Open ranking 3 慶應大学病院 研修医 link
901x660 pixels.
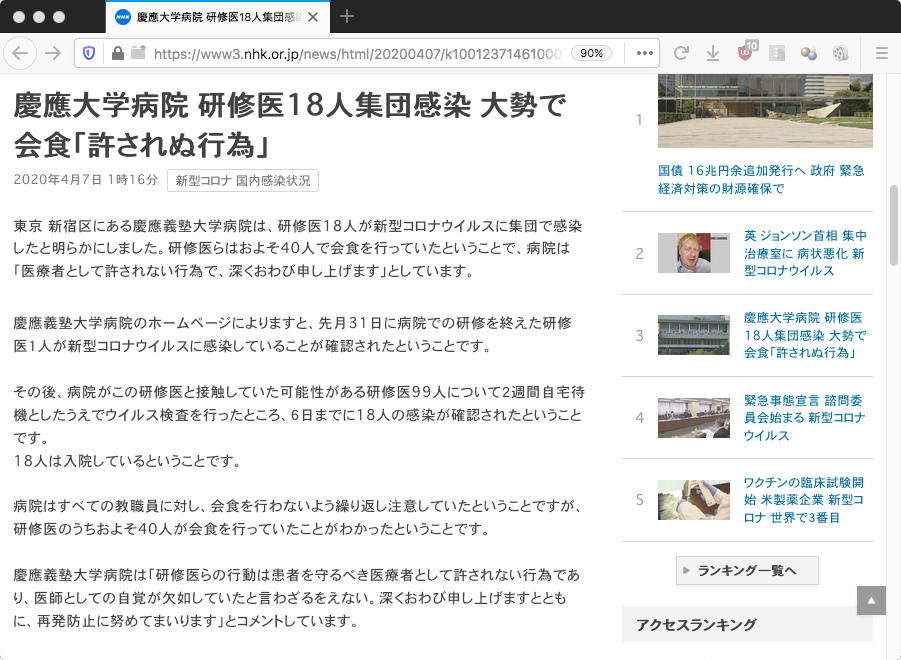click(x=805, y=335)
